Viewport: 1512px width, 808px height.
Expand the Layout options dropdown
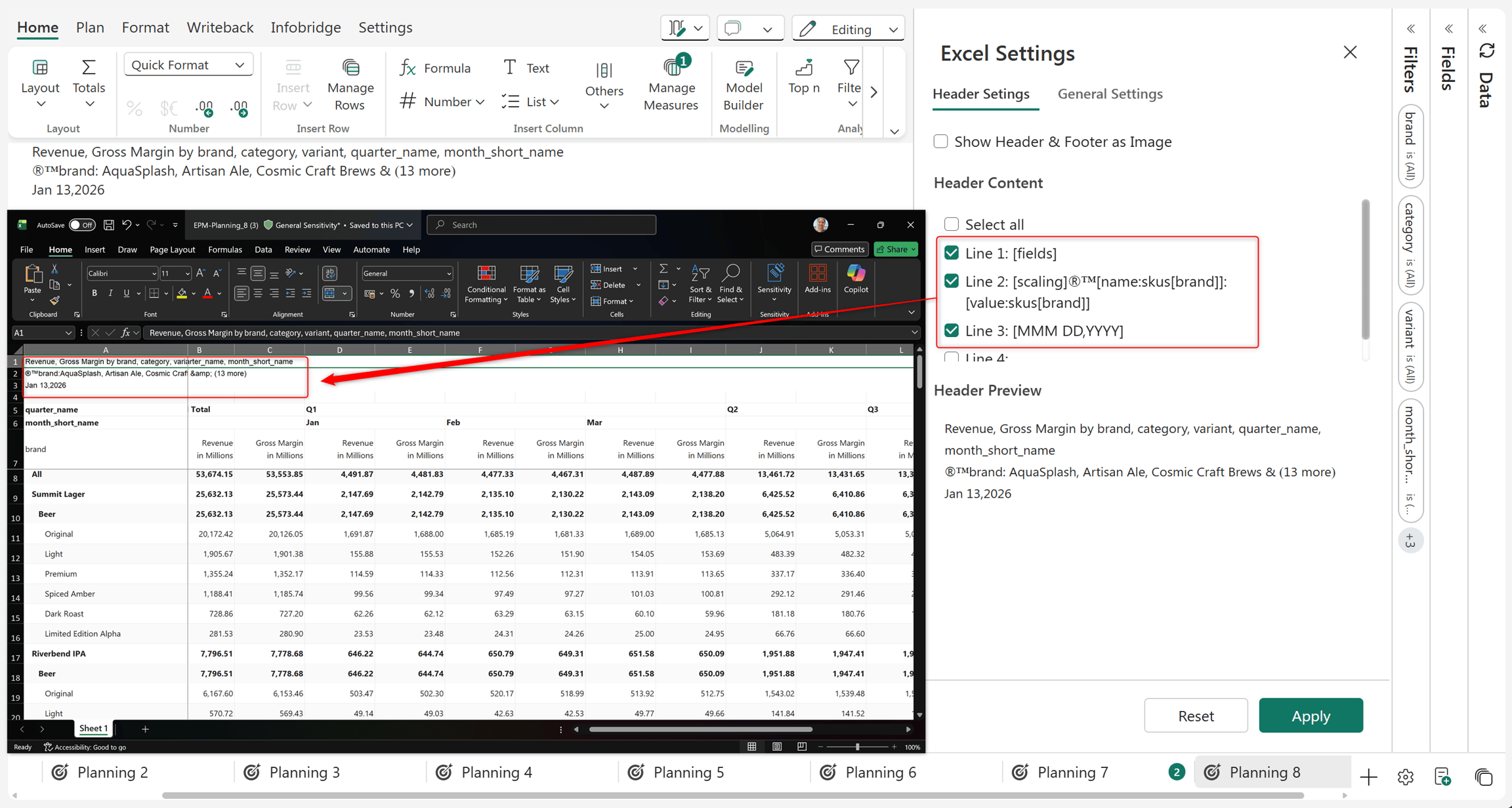pyautogui.click(x=40, y=85)
